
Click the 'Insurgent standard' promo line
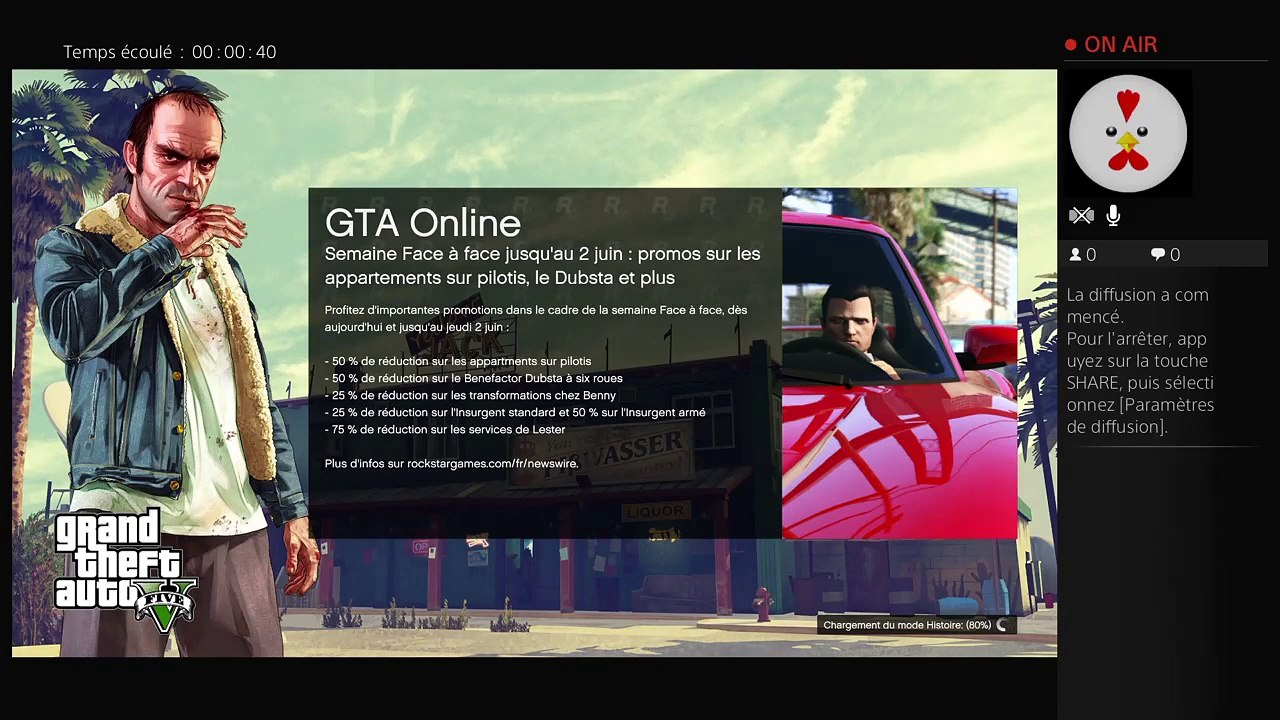click(x=515, y=412)
